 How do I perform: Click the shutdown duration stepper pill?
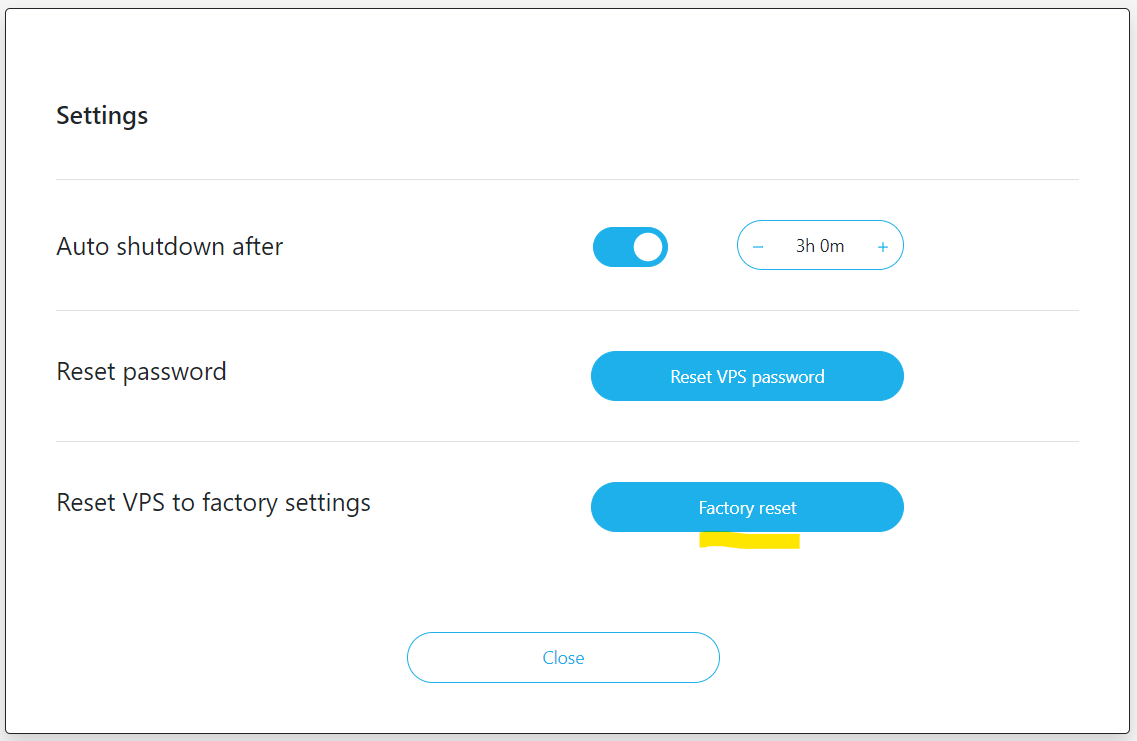click(x=820, y=245)
